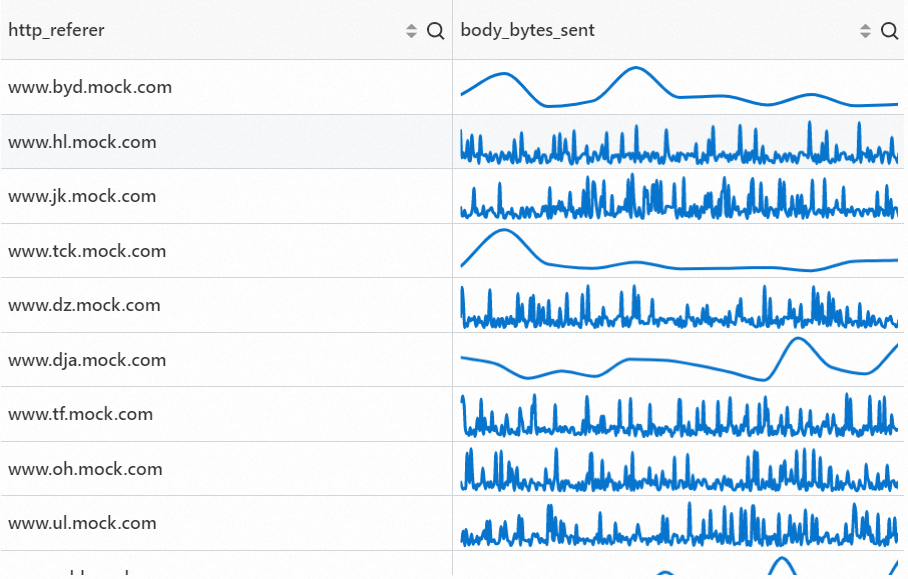Select the www.hl.mock.com referer cell
The width and height of the screenshot is (908, 579).
click(82, 142)
